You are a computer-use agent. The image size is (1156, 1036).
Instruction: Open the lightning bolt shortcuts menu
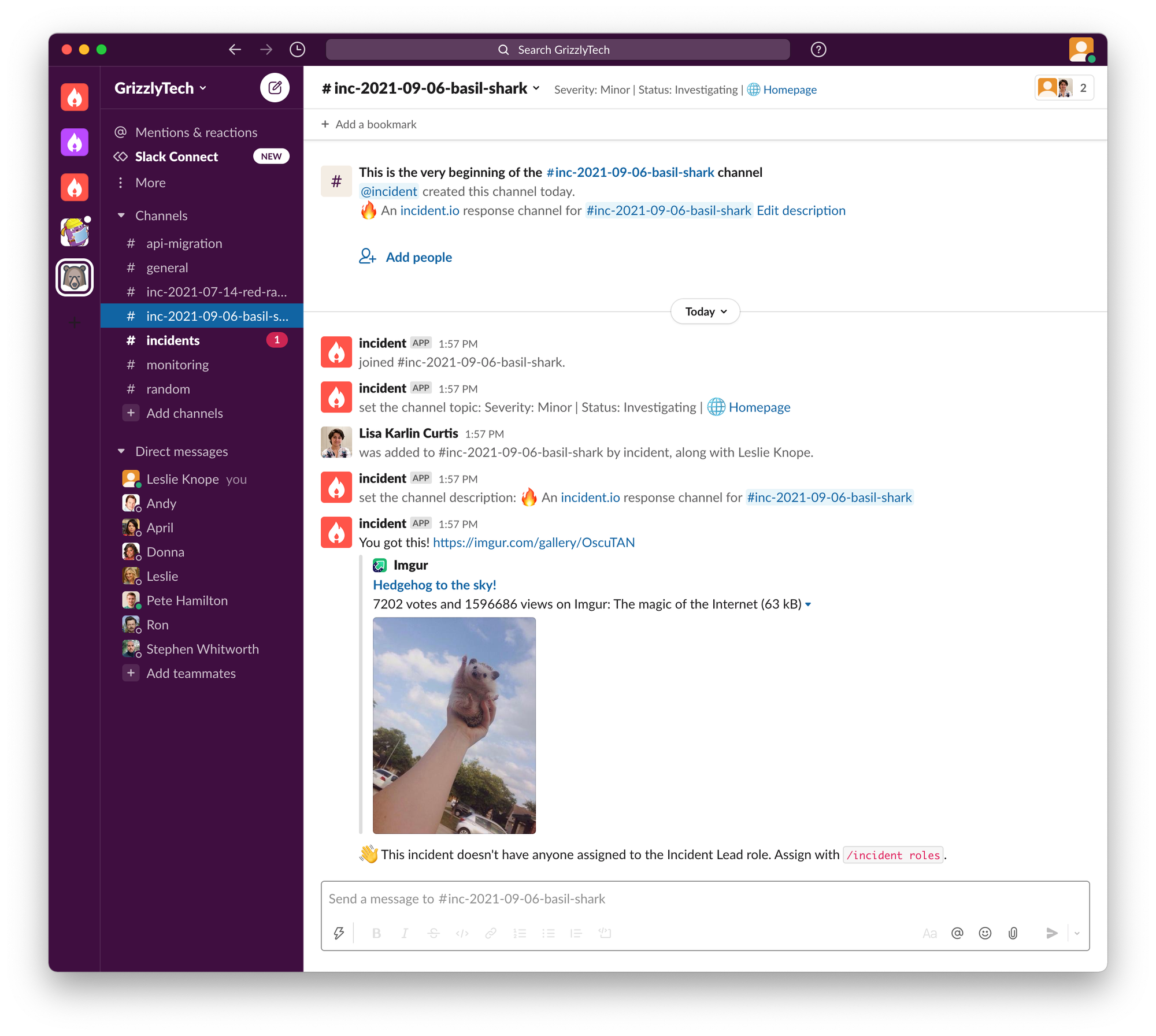(x=339, y=933)
